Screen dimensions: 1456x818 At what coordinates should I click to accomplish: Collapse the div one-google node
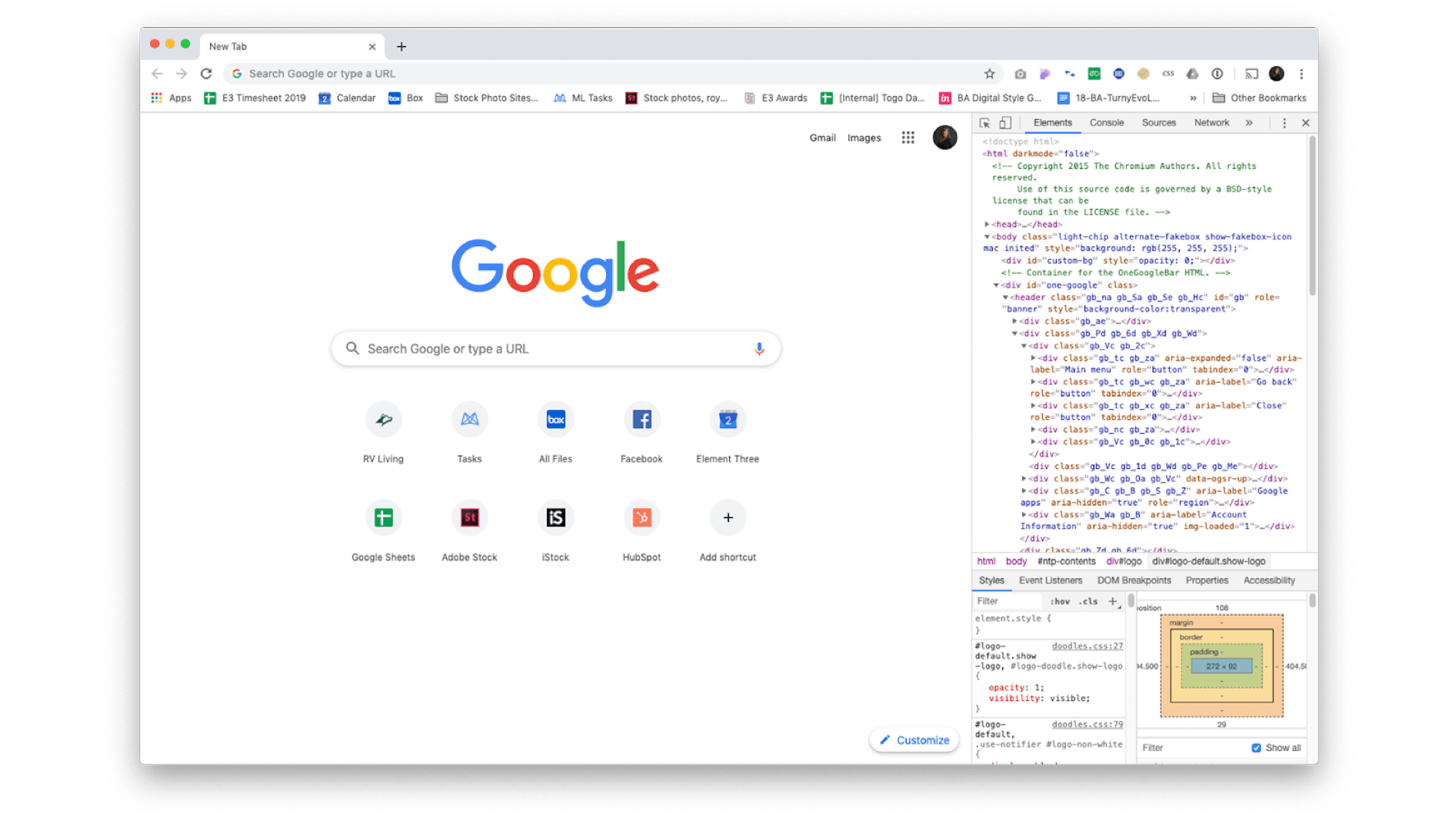click(996, 285)
